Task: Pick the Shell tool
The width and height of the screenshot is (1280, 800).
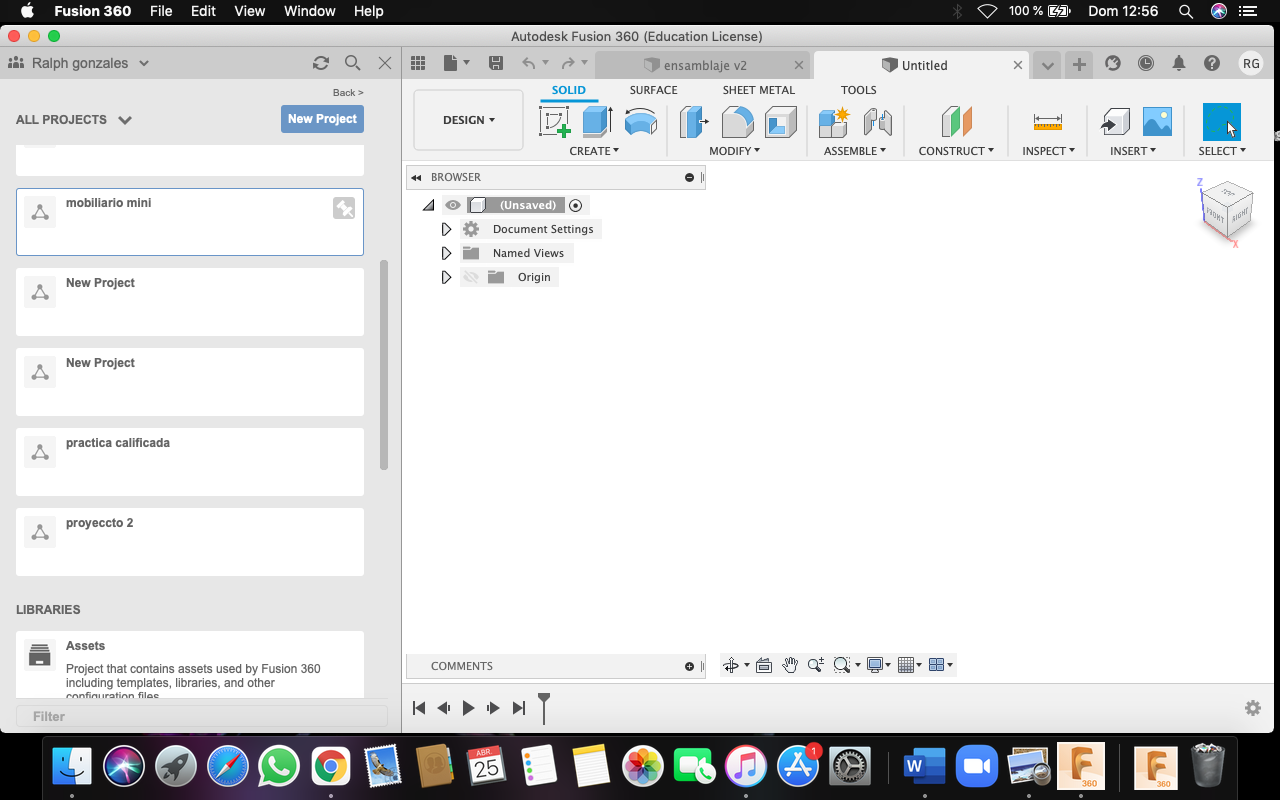Action: 780,122
